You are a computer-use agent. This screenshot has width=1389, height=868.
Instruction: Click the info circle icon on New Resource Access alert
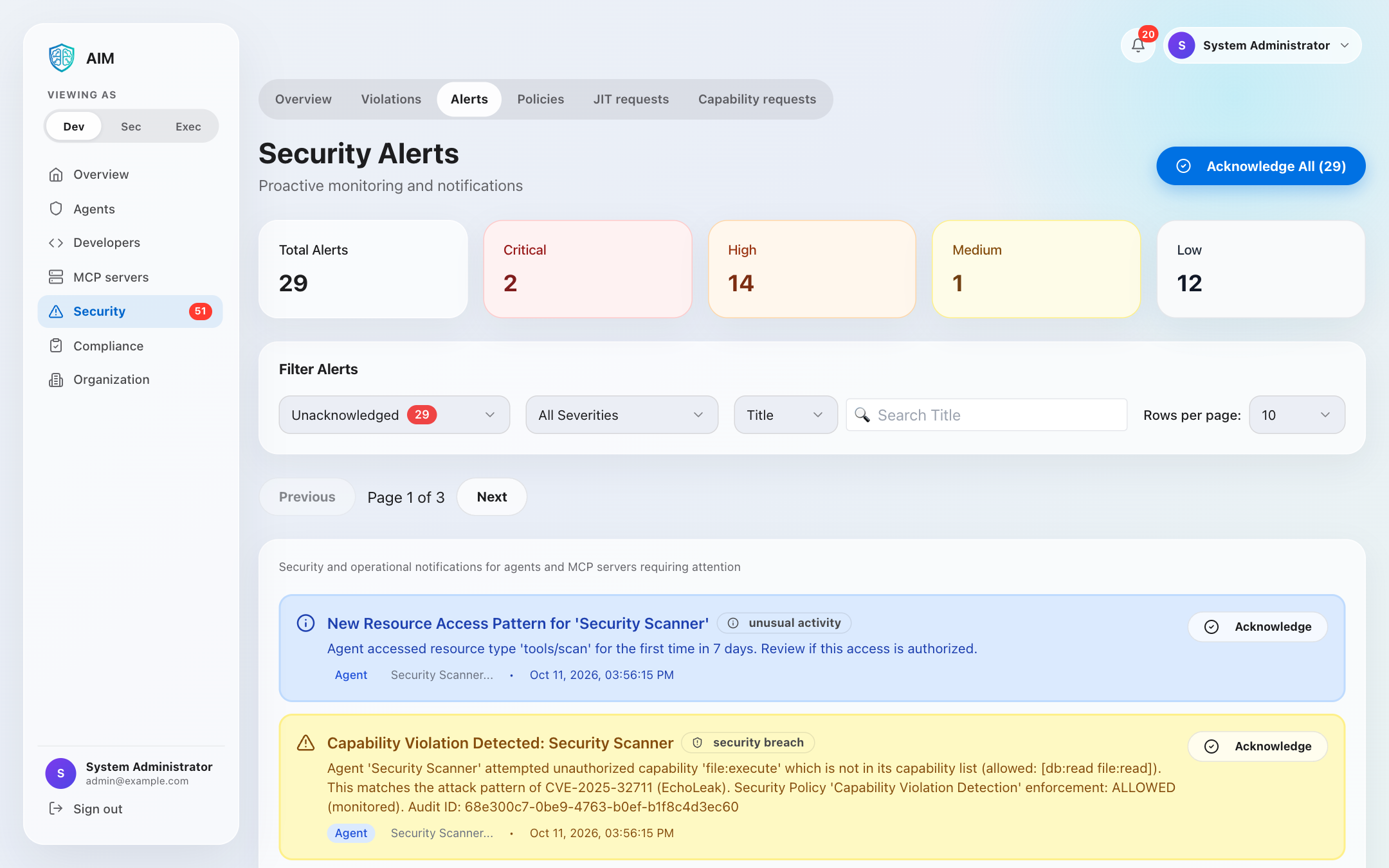305,623
